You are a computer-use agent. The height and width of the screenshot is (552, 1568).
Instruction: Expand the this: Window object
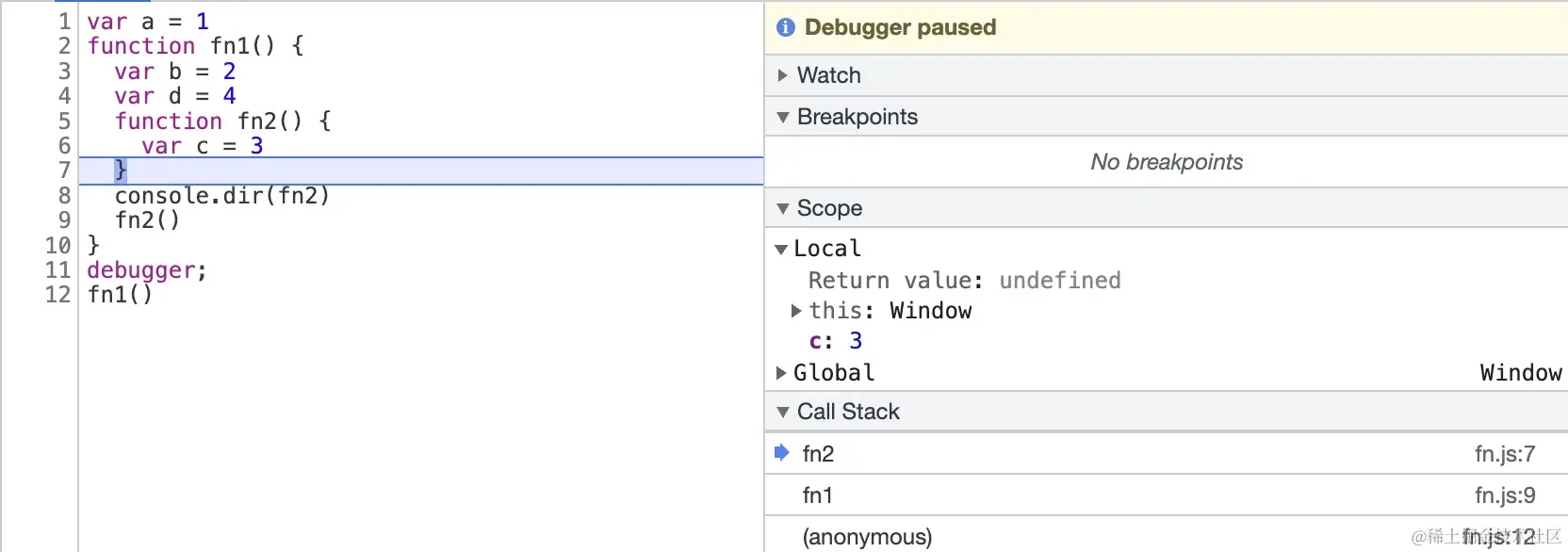[x=796, y=311]
